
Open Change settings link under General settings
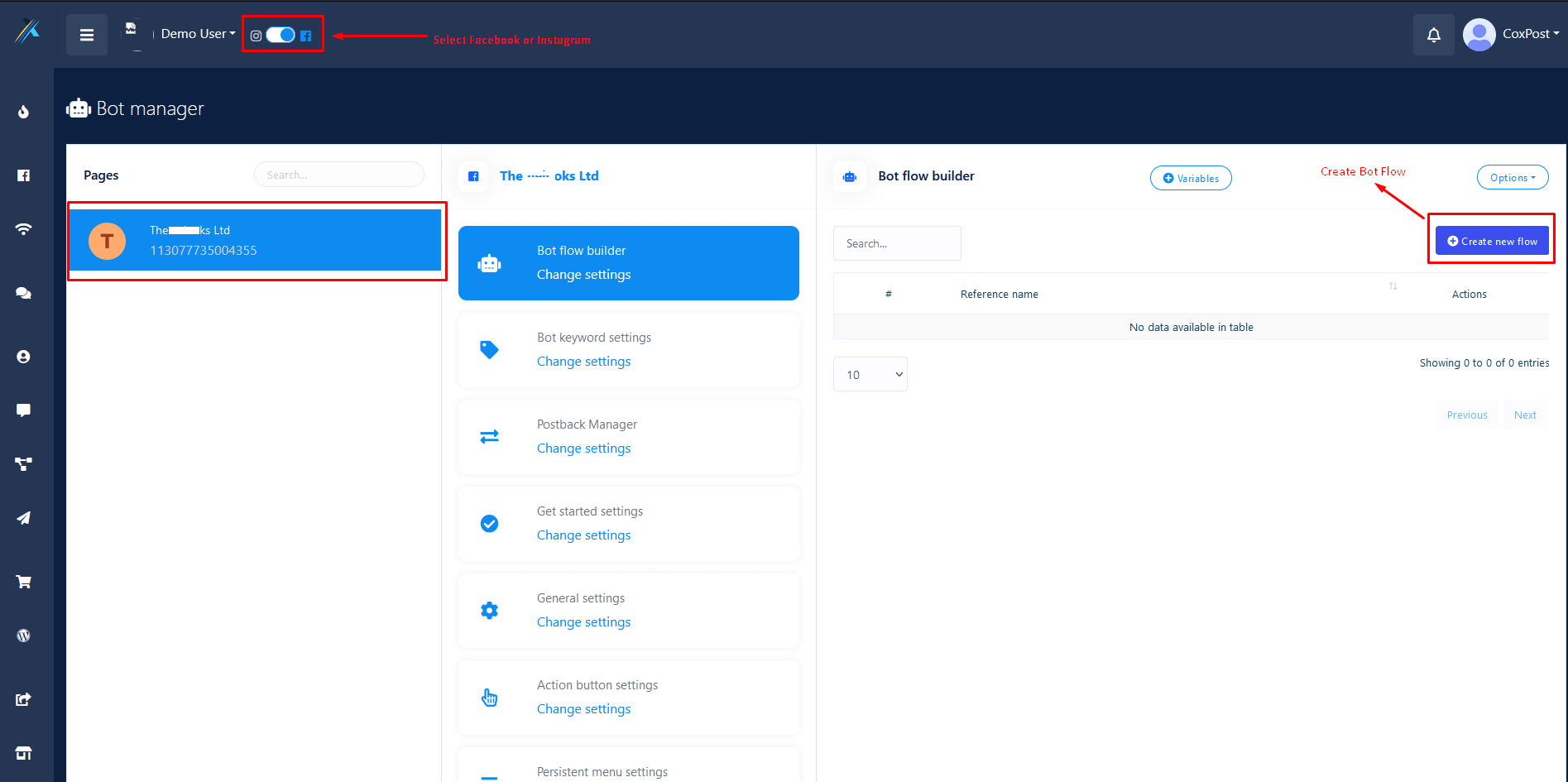click(583, 622)
